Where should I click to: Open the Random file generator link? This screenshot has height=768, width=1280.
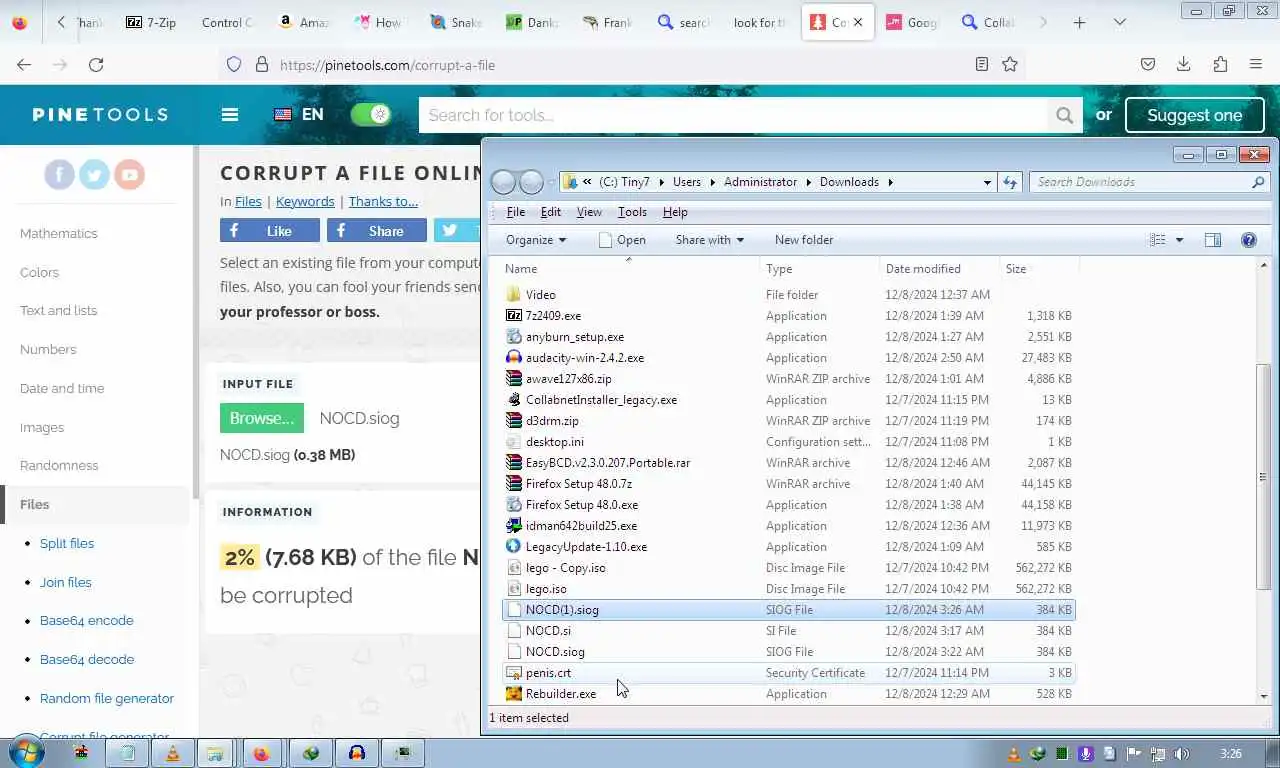107,698
